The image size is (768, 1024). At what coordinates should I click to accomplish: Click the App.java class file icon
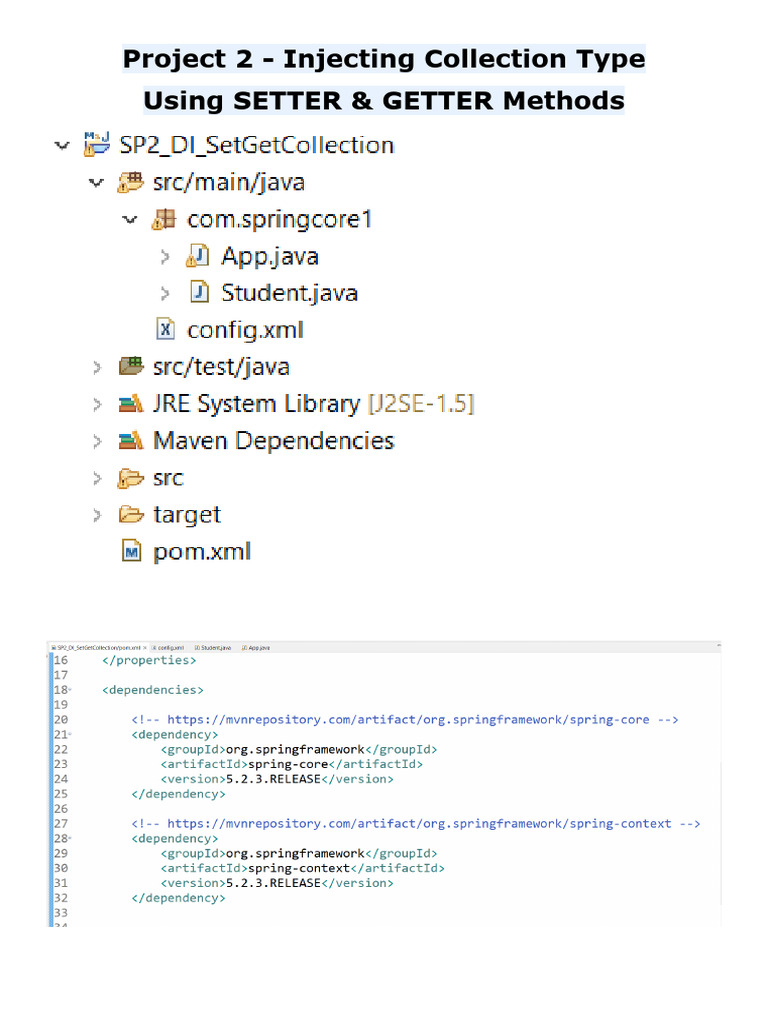198,256
